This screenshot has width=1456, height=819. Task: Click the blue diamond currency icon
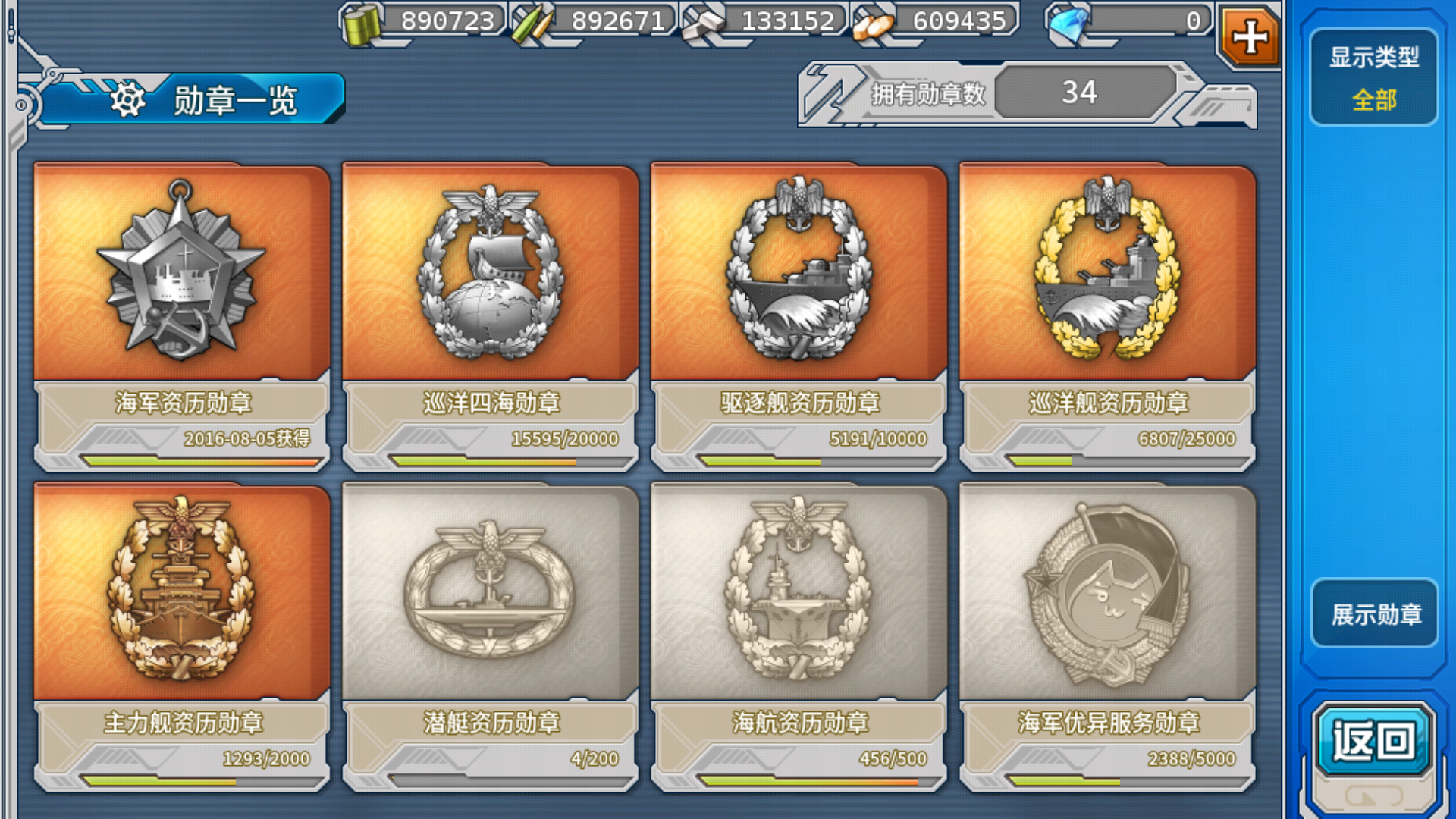click(x=1068, y=24)
